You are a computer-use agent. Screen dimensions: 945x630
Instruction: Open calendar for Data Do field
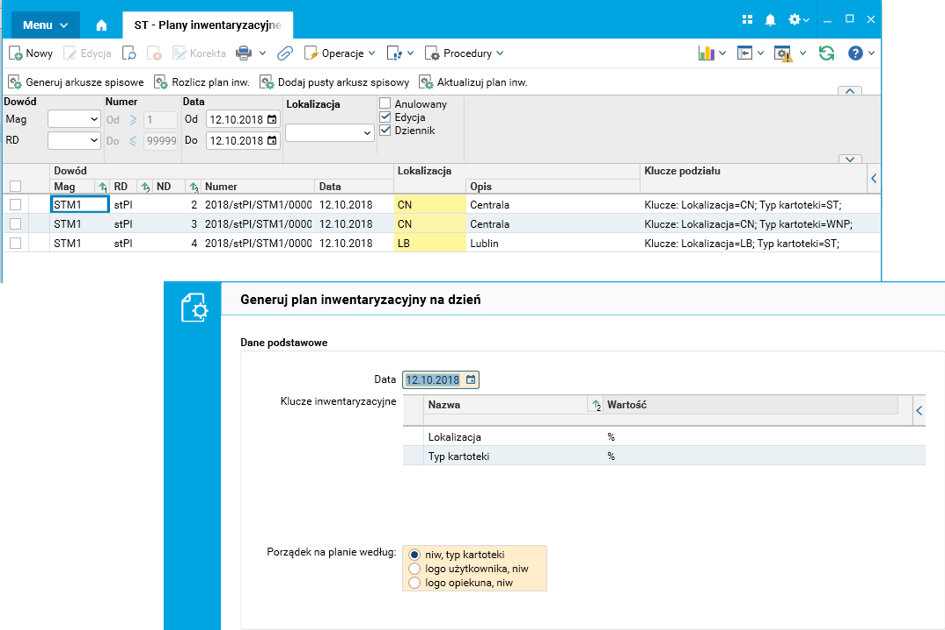[272, 140]
